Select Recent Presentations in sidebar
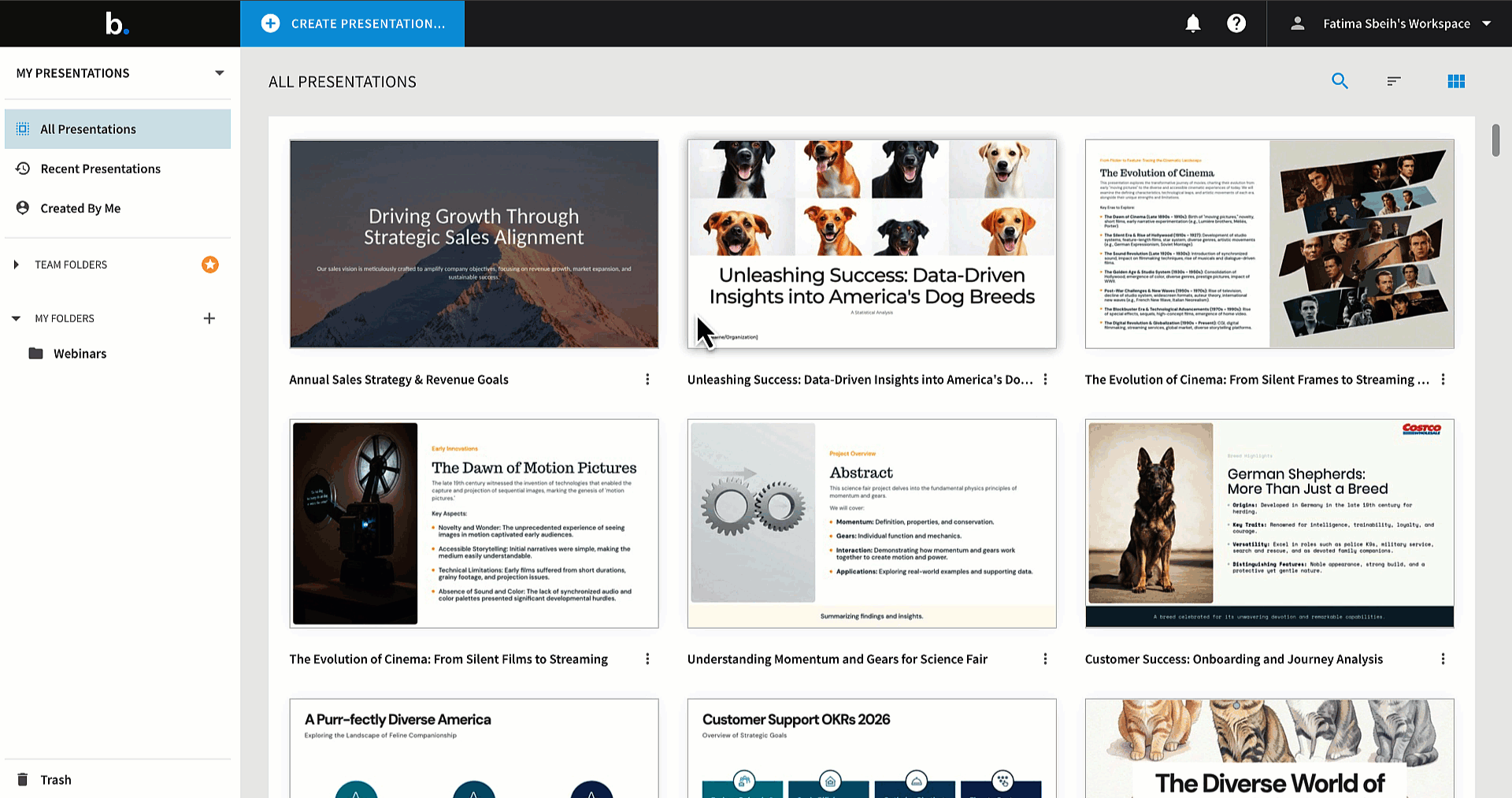 (x=100, y=169)
